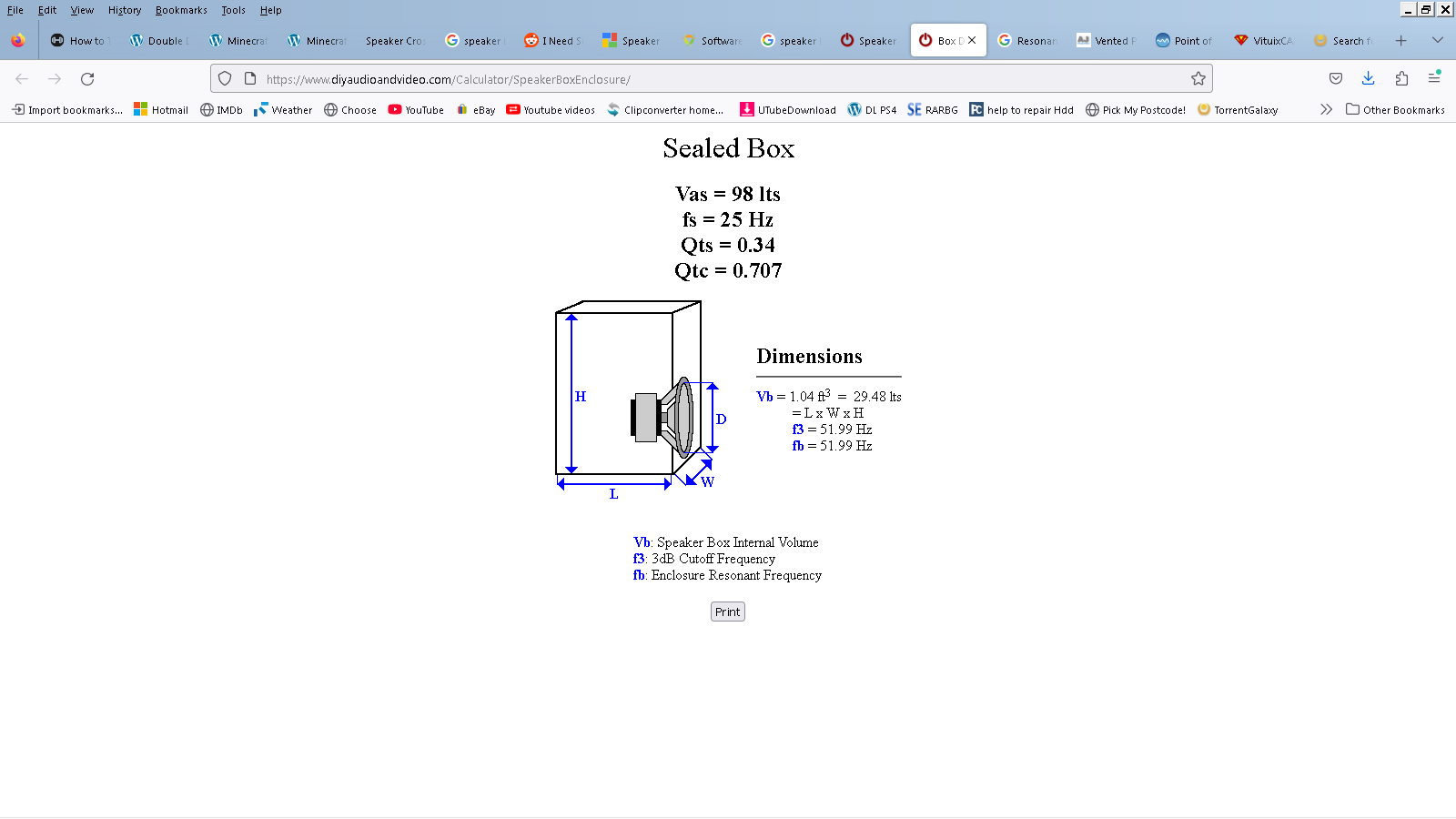Image resolution: width=1456 pixels, height=819 pixels.
Task: Switch to the Resonan tab
Action: (1027, 40)
